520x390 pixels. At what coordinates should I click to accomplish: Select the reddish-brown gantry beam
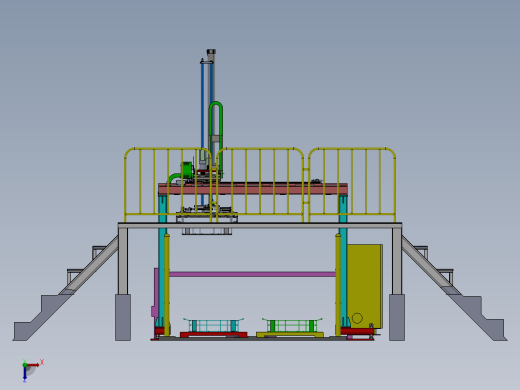tap(253, 189)
